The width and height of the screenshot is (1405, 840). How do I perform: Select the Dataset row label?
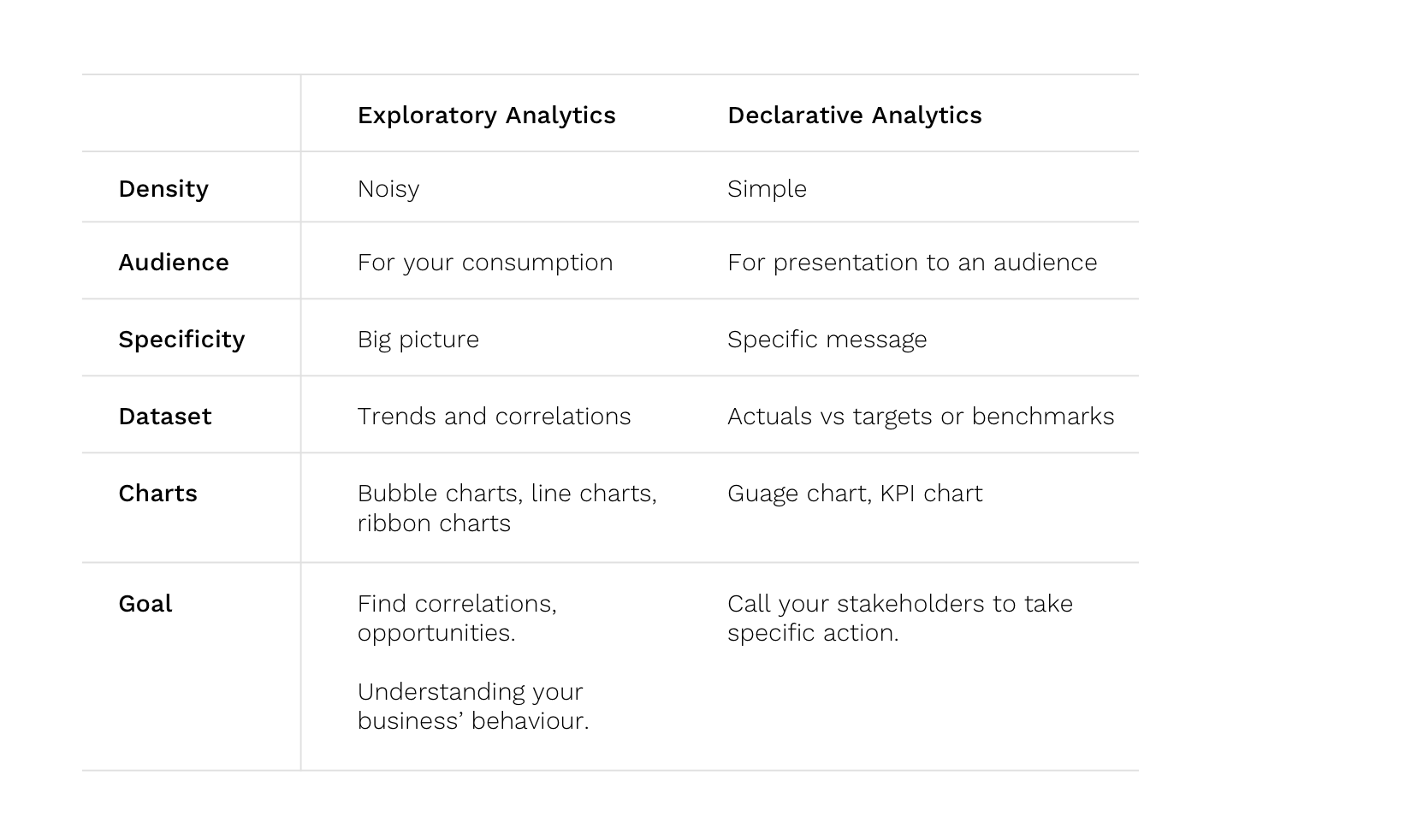click(x=165, y=417)
